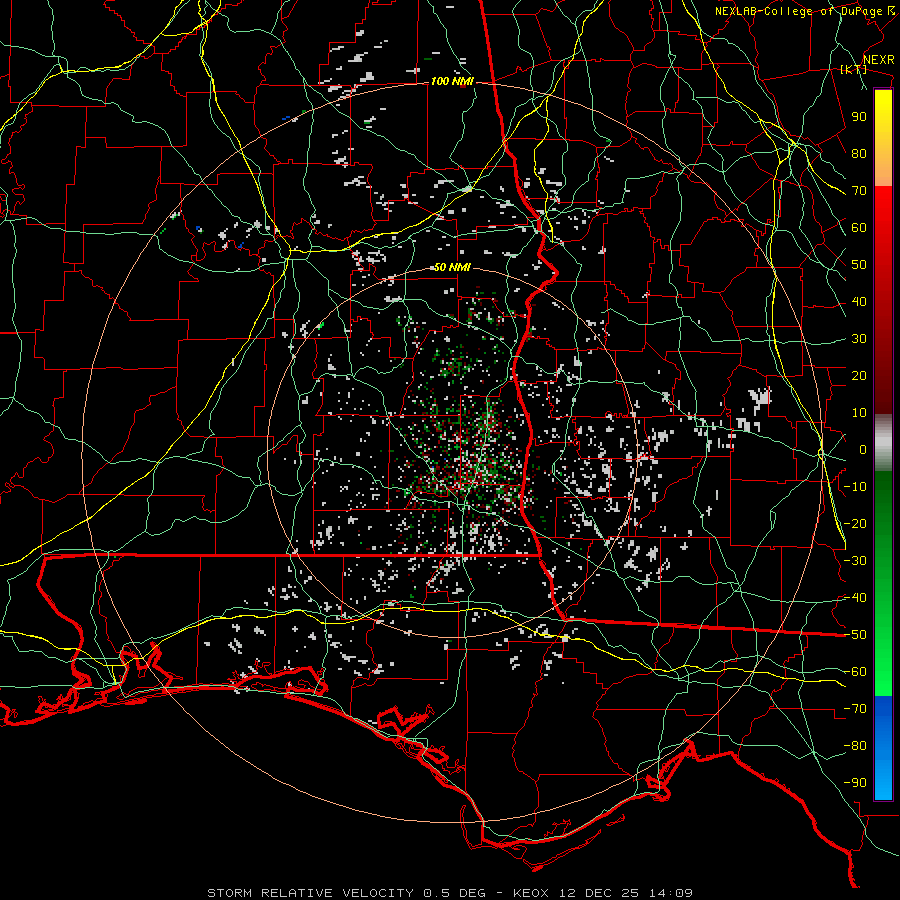Click the "100 NMI" range ring label
This screenshot has height=900, width=900.
click(x=452, y=82)
